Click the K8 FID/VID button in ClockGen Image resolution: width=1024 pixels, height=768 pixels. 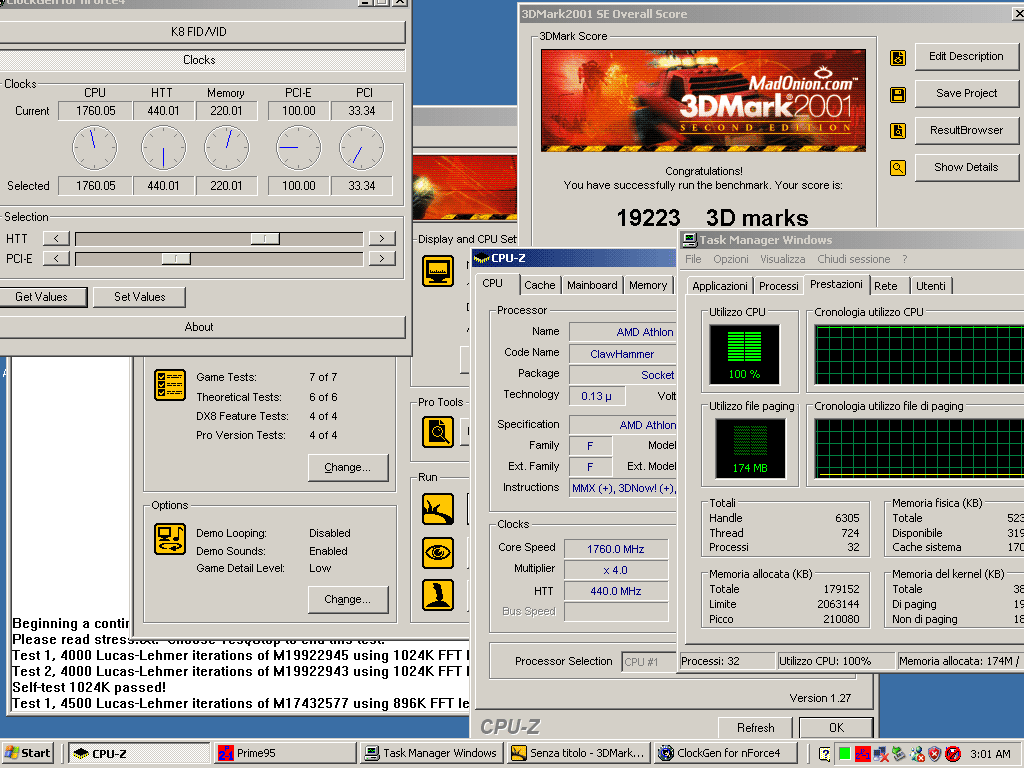click(x=199, y=32)
